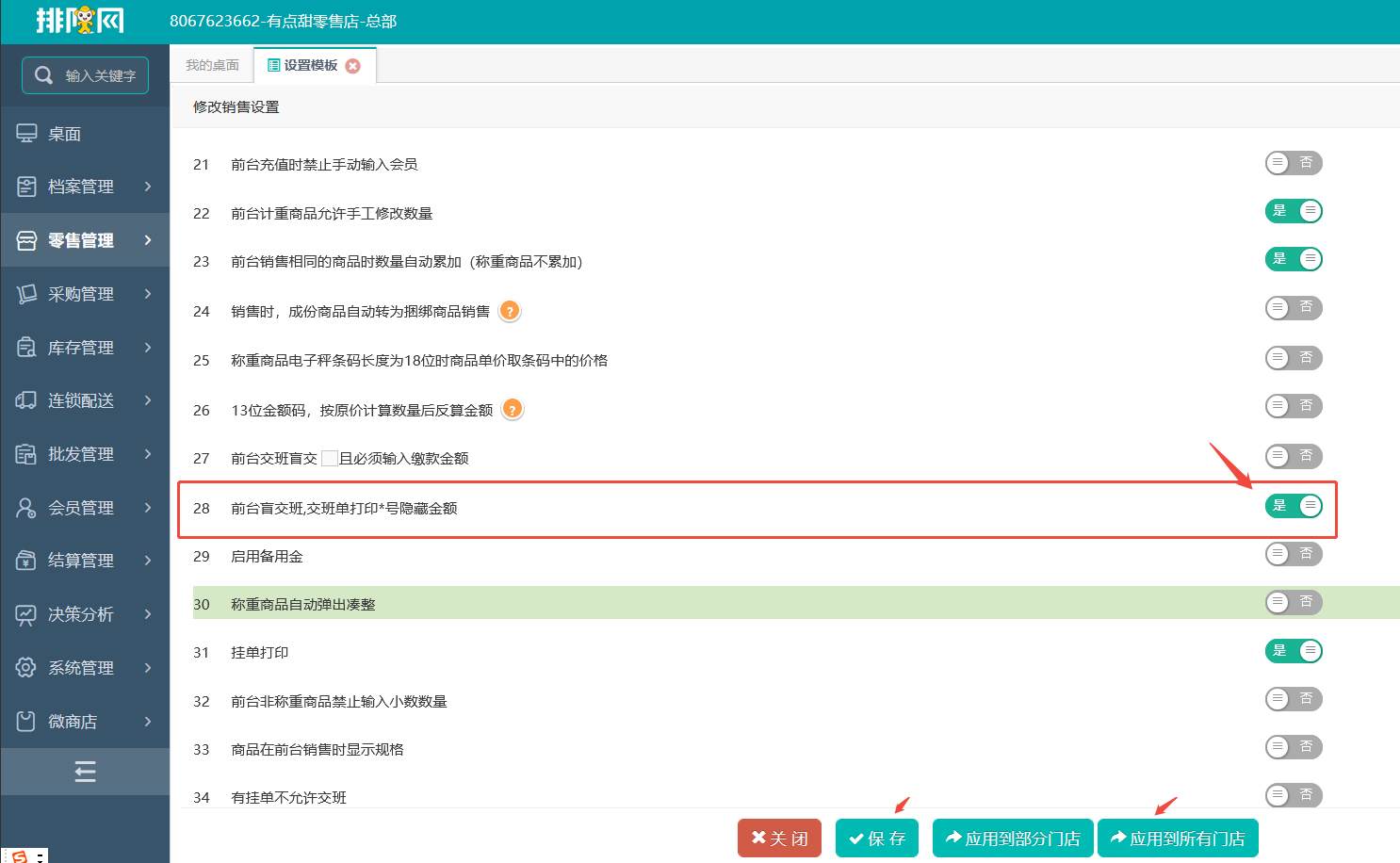Open 零售管理 menu label
The height and width of the screenshot is (863, 1400).
pyautogui.click(x=81, y=240)
